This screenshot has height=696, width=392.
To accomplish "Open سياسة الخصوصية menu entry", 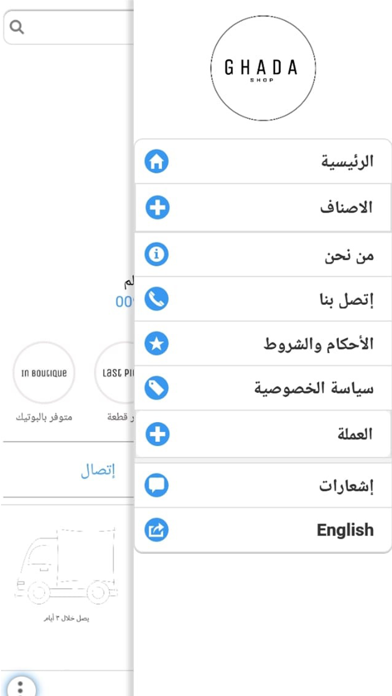I will (263, 388).
